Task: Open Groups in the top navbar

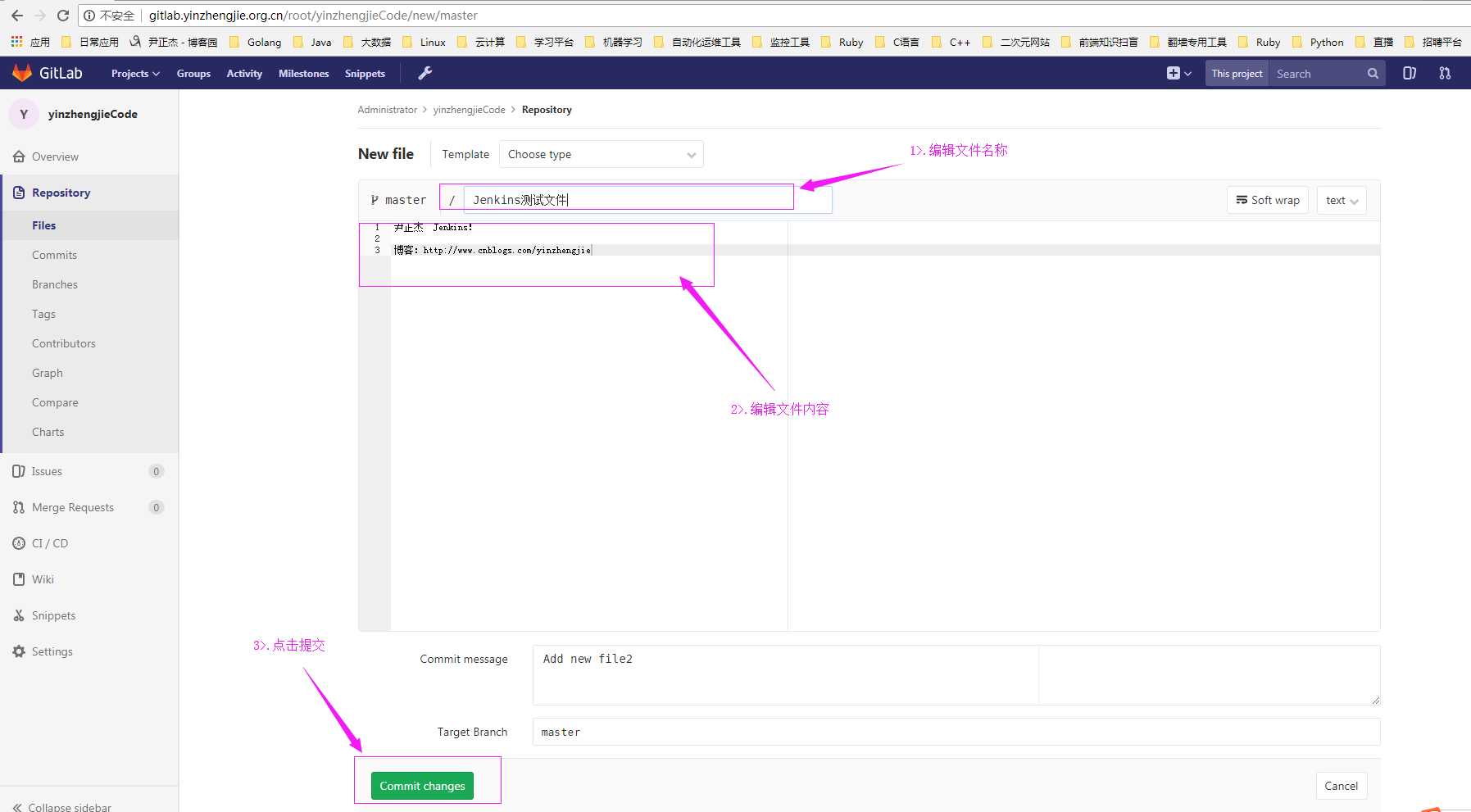Action: [x=193, y=73]
